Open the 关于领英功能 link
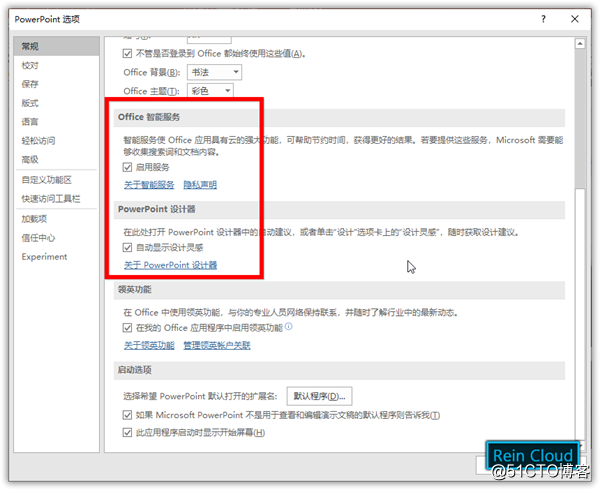Image resolution: width=600 pixels, height=490 pixels. 149,345
